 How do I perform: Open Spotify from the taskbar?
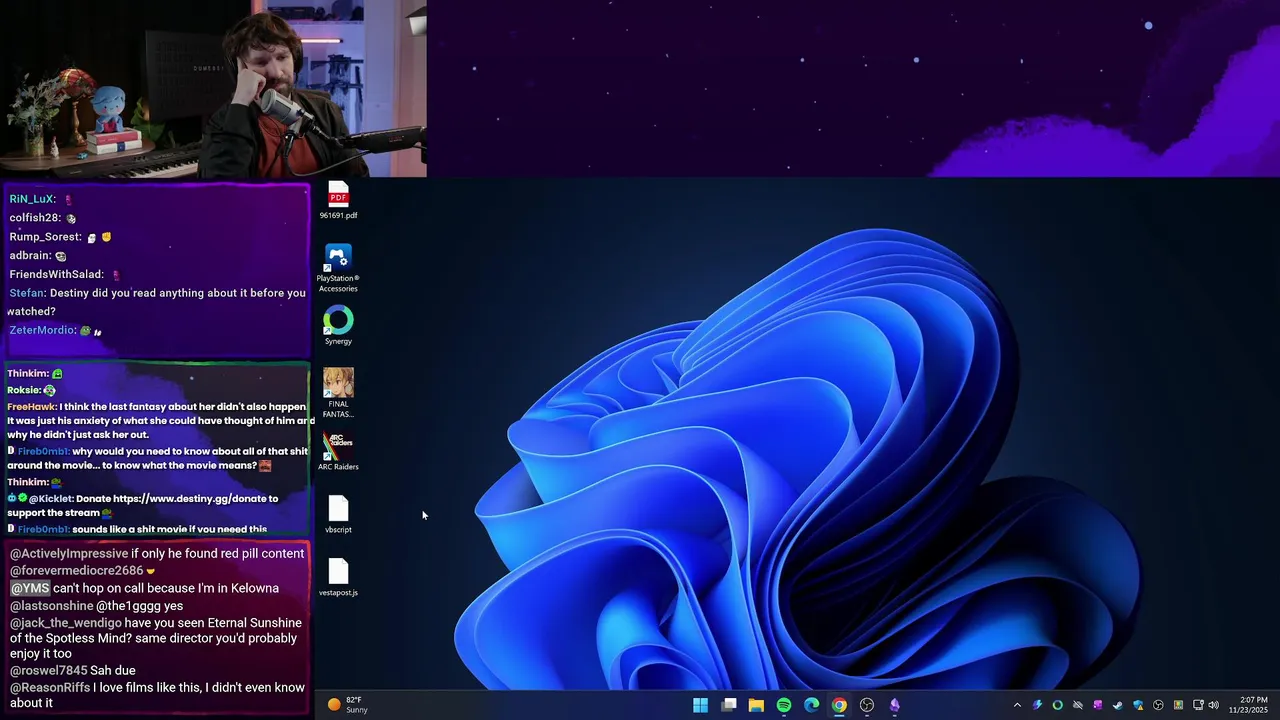pos(784,705)
